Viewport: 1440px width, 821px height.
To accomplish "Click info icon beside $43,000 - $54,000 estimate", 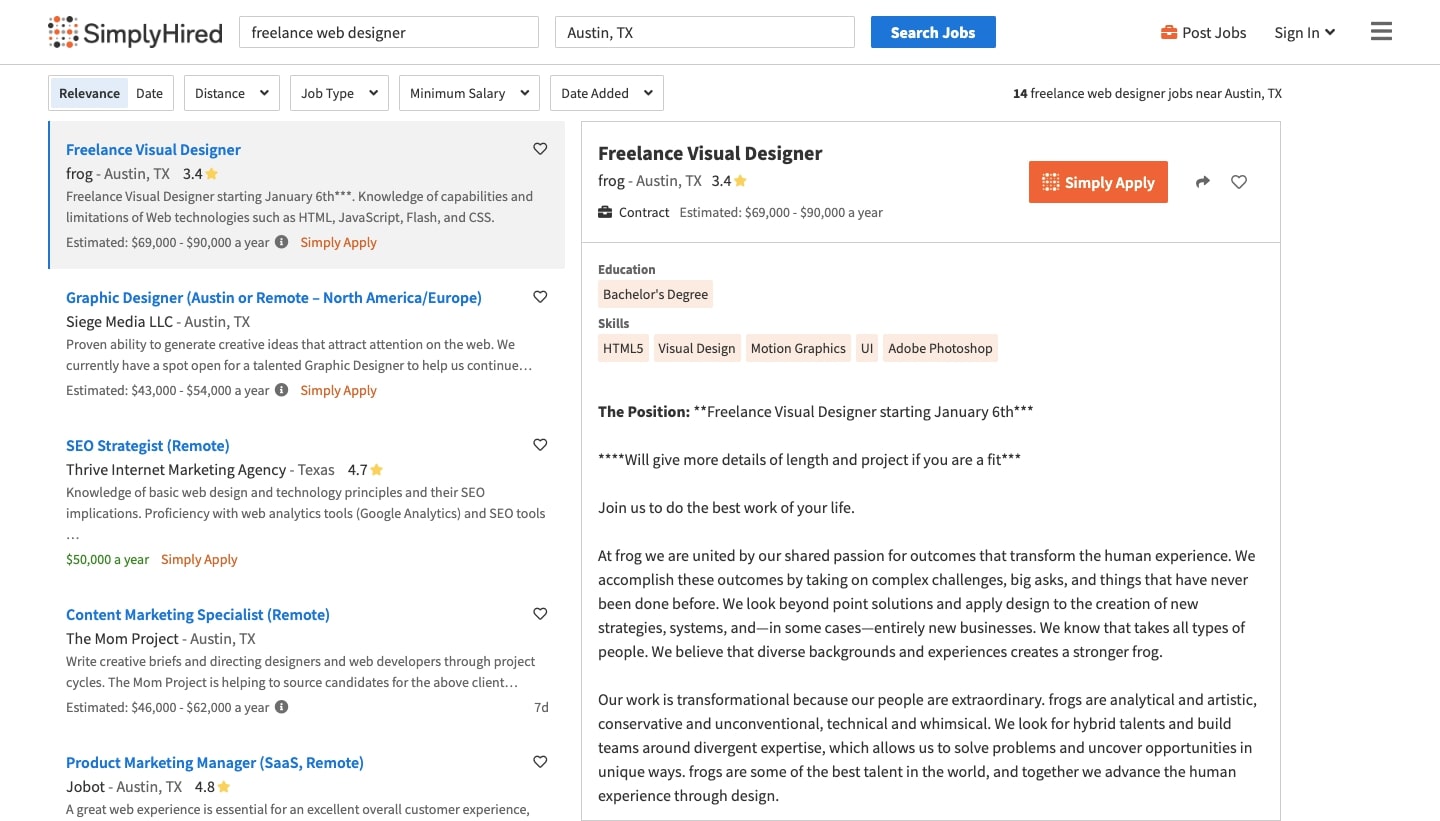I will pos(282,390).
